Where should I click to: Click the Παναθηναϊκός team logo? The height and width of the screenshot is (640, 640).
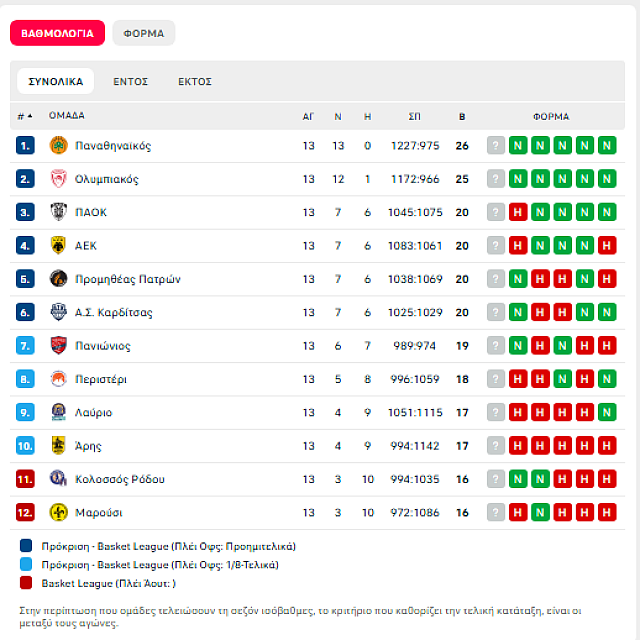coord(58,146)
